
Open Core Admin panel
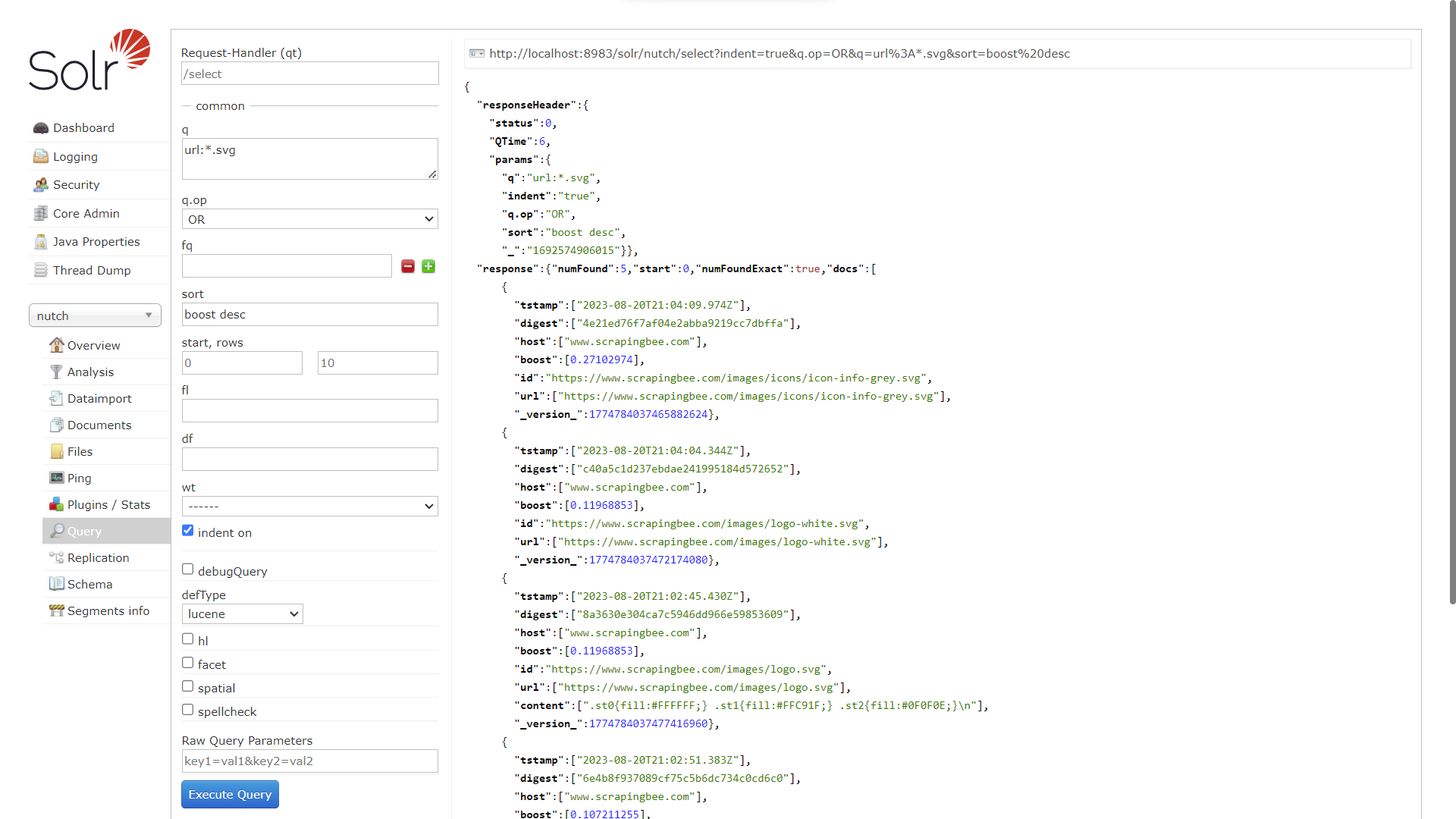pyautogui.click(x=85, y=213)
